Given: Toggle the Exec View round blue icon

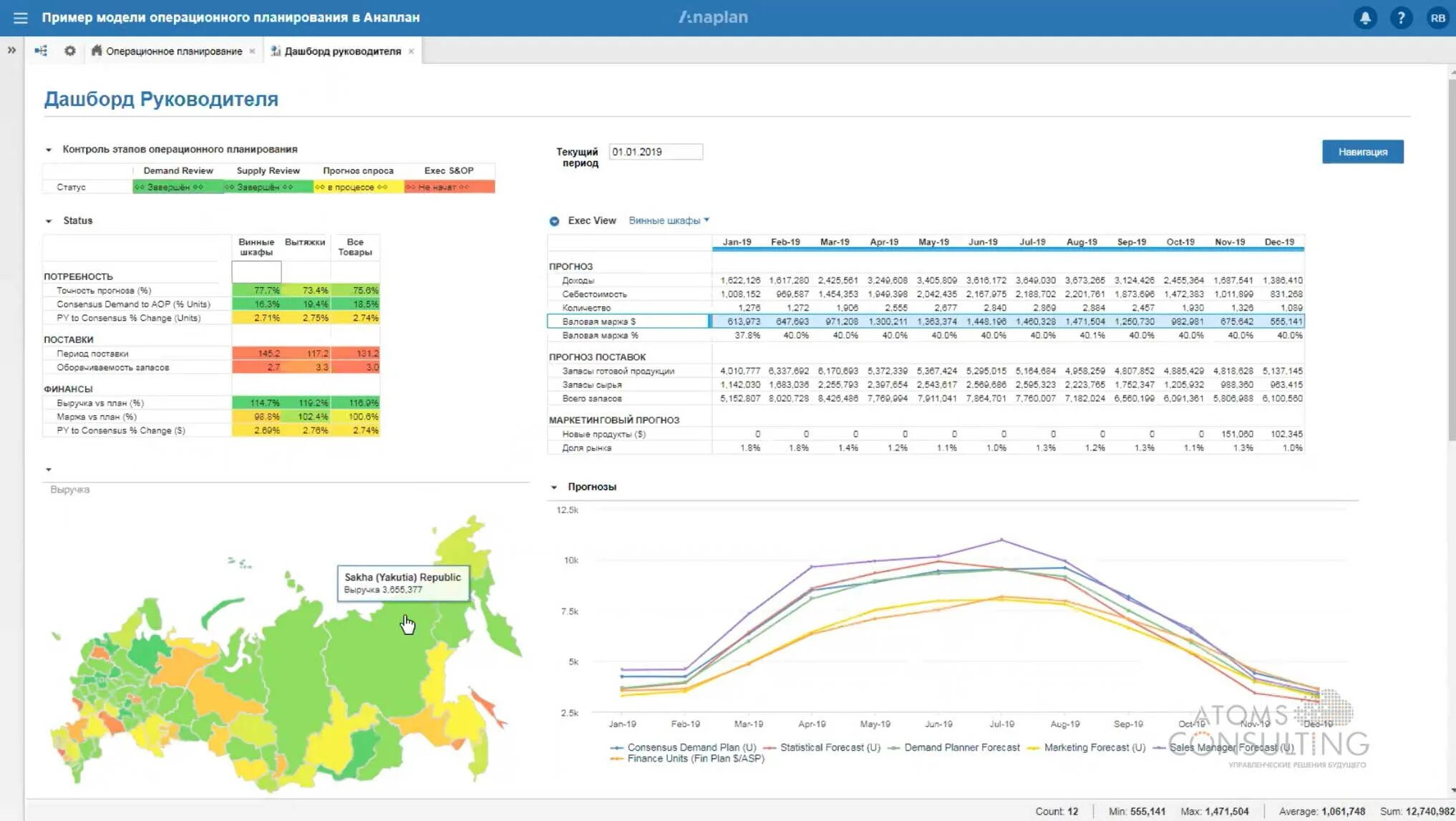Looking at the screenshot, I should [554, 221].
